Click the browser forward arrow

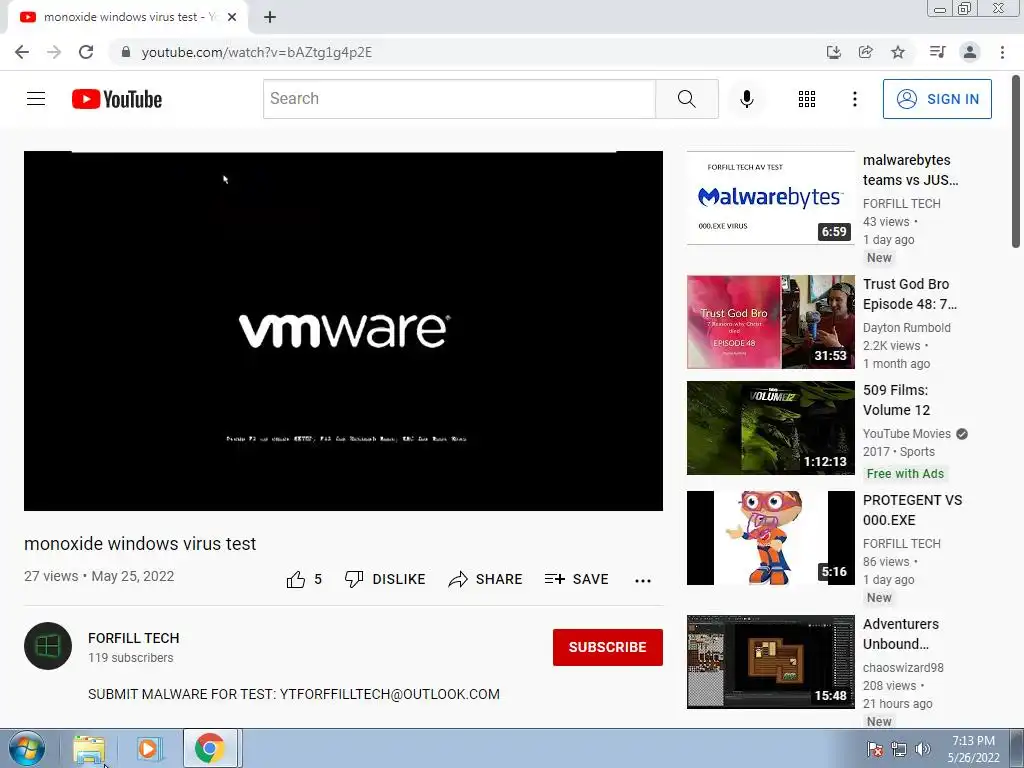pos(54,52)
